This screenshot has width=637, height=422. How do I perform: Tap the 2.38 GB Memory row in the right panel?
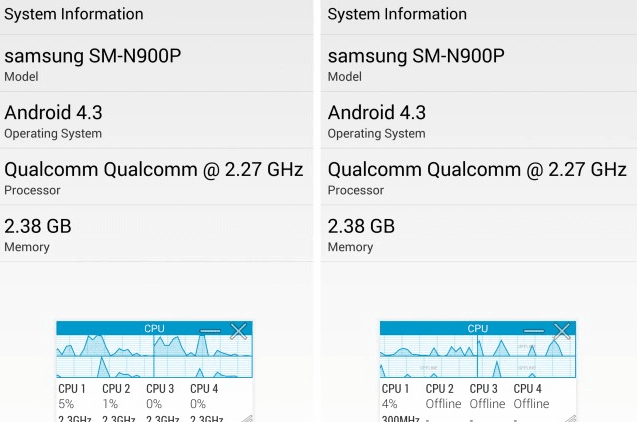click(x=478, y=234)
